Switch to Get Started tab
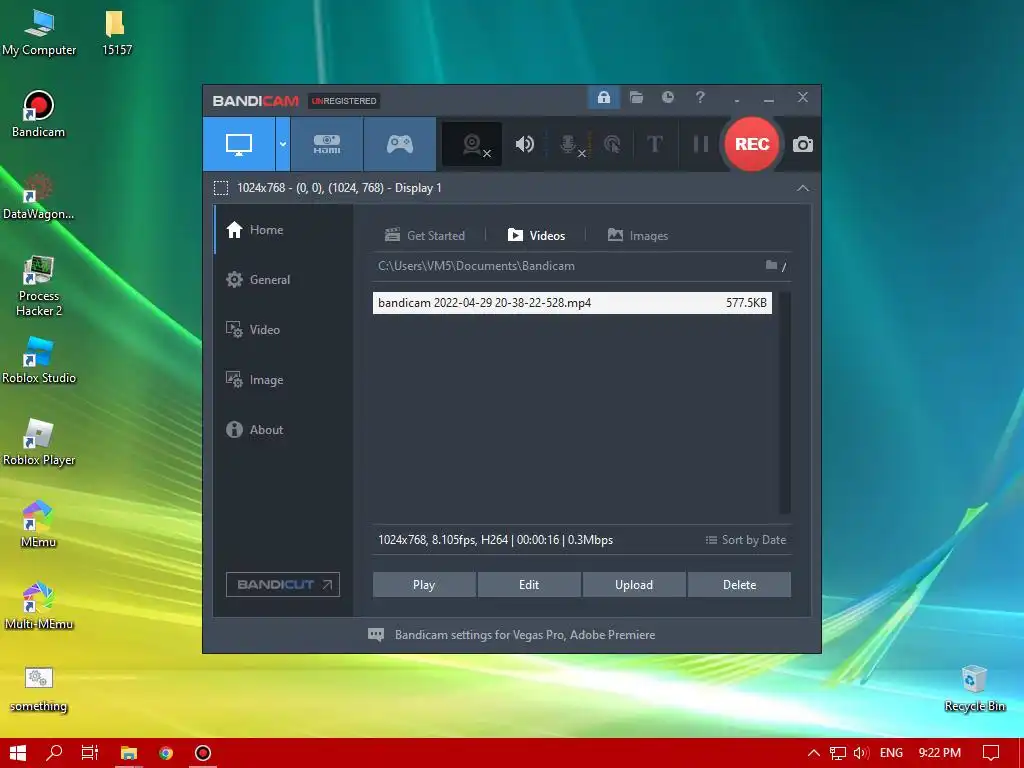The width and height of the screenshot is (1024, 768). 425,235
